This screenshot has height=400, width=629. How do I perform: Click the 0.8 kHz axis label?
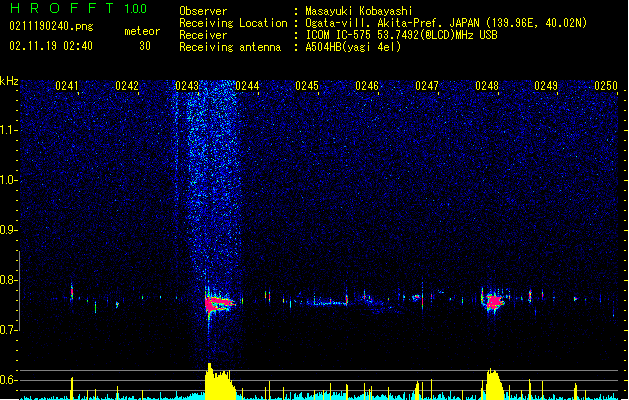9,280
